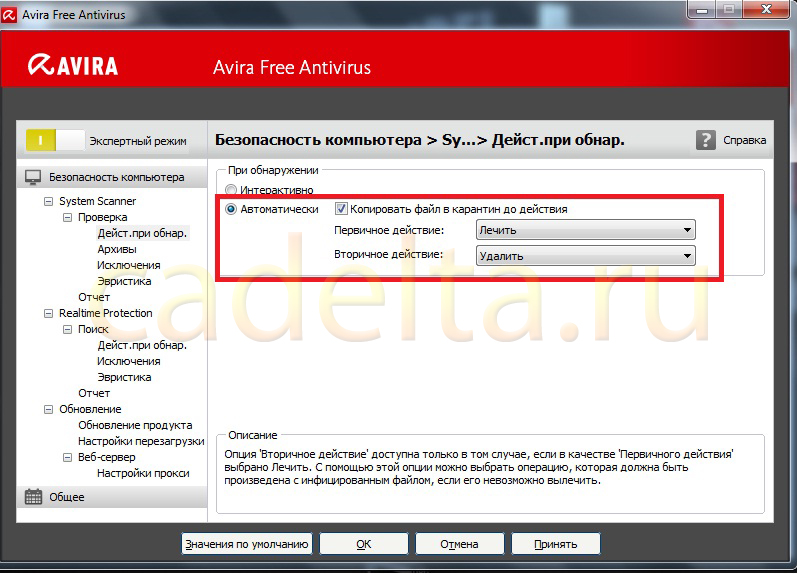Uncheck Копировать файл в карантин до действия
This screenshot has width=797, height=574.
341,208
